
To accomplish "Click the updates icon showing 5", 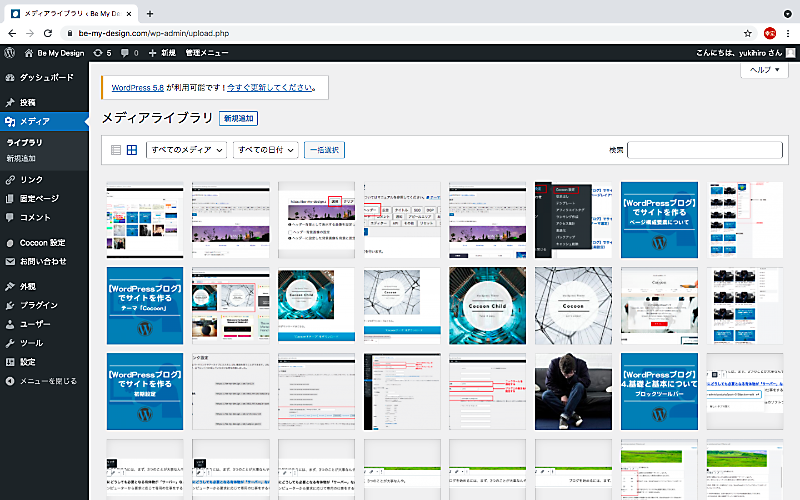I will click(101, 52).
